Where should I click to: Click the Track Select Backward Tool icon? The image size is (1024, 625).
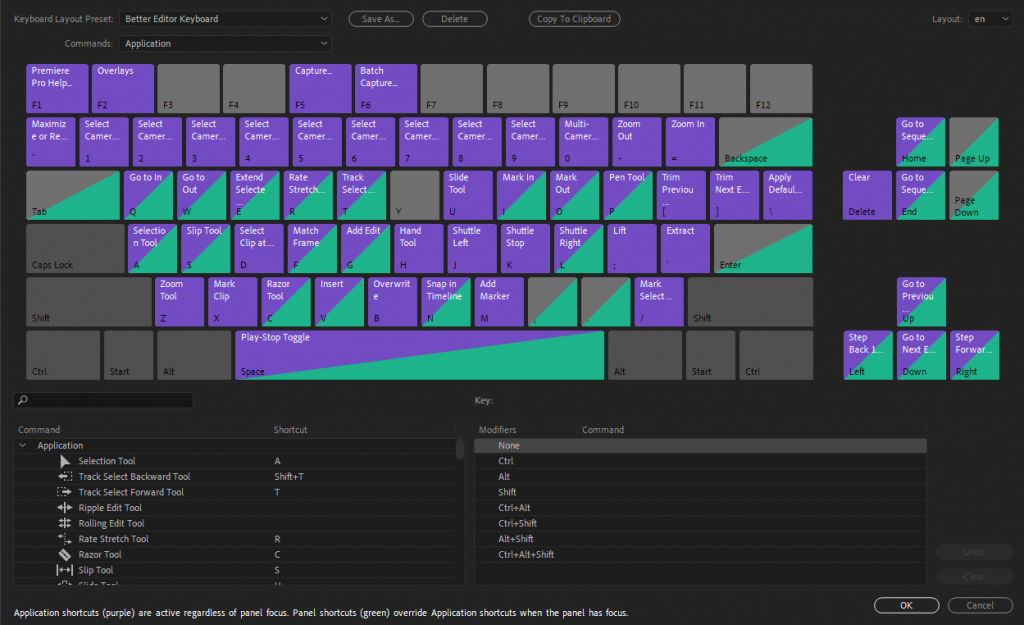(66, 477)
